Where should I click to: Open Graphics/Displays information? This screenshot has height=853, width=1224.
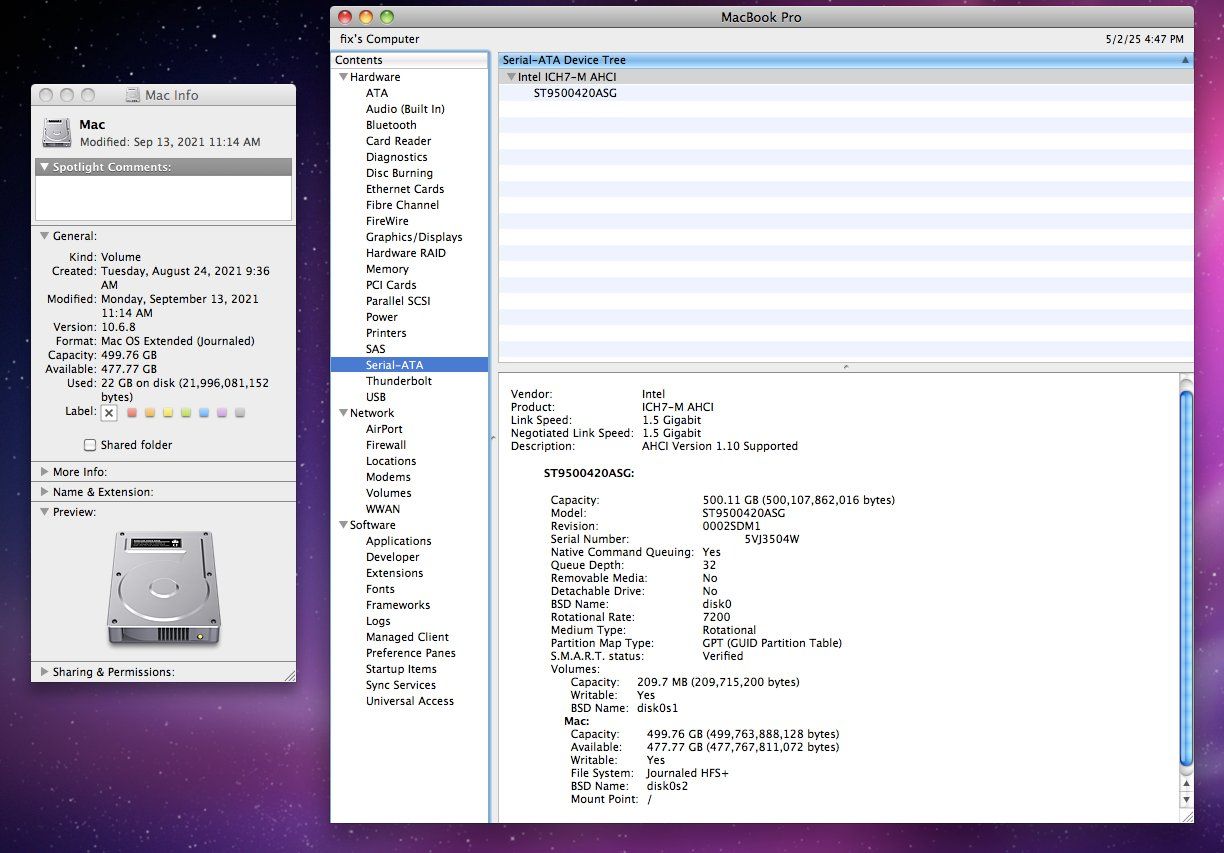pos(414,237)
